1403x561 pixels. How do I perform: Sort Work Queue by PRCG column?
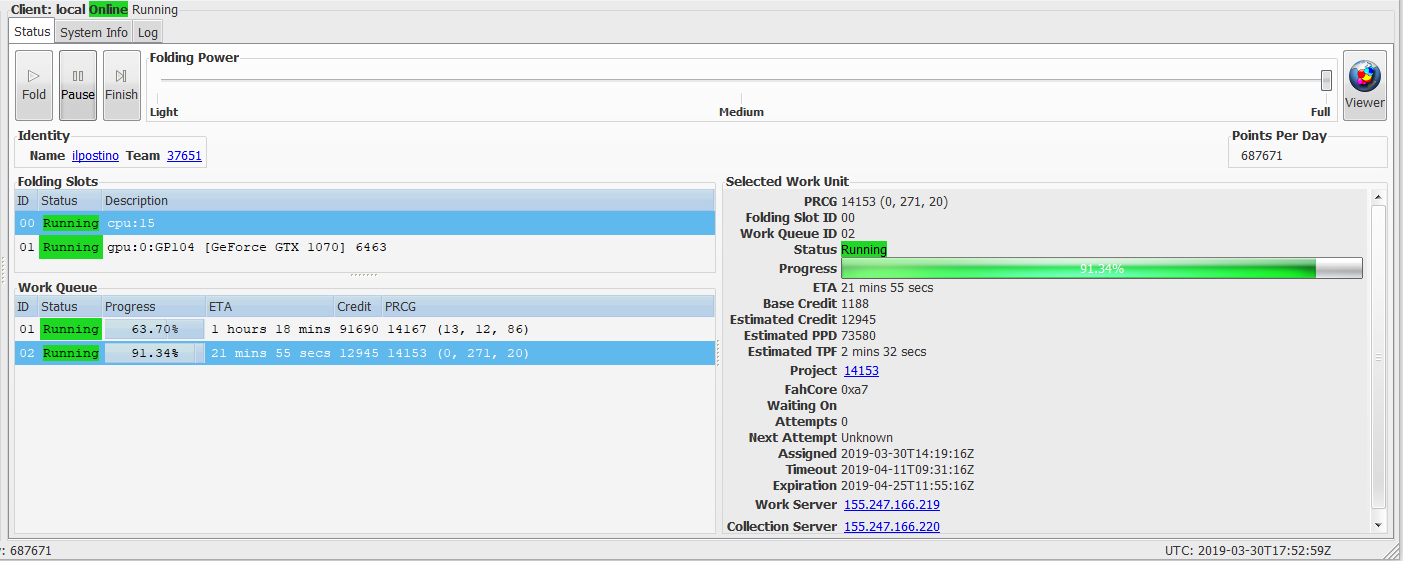point(548,307)
